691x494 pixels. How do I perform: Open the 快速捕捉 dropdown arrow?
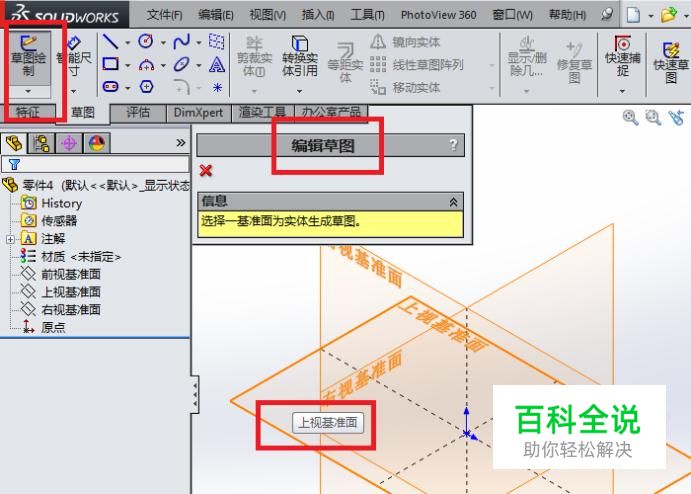pos(622,91)
